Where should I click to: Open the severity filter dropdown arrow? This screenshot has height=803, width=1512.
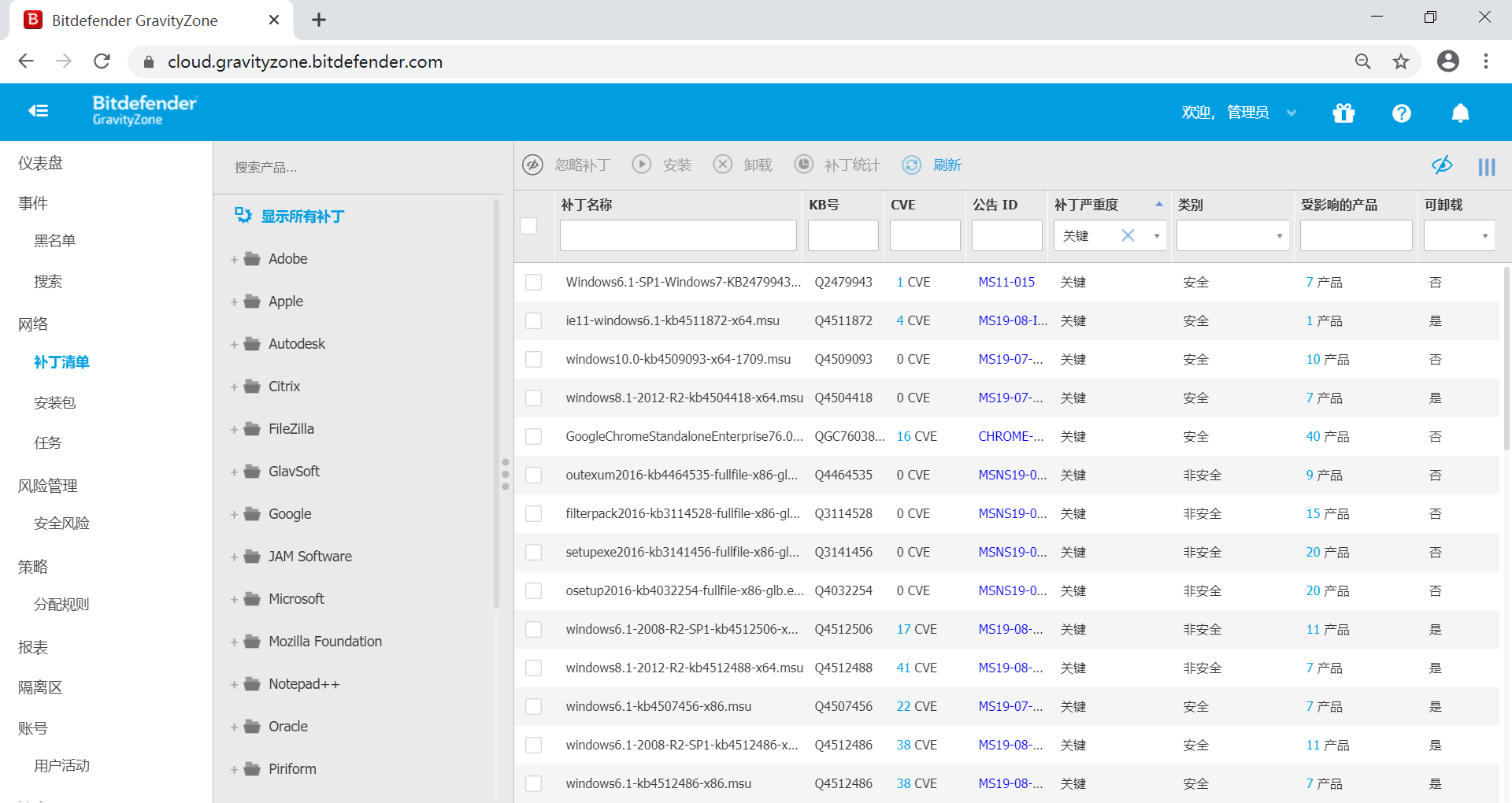tap(1156, 235)
